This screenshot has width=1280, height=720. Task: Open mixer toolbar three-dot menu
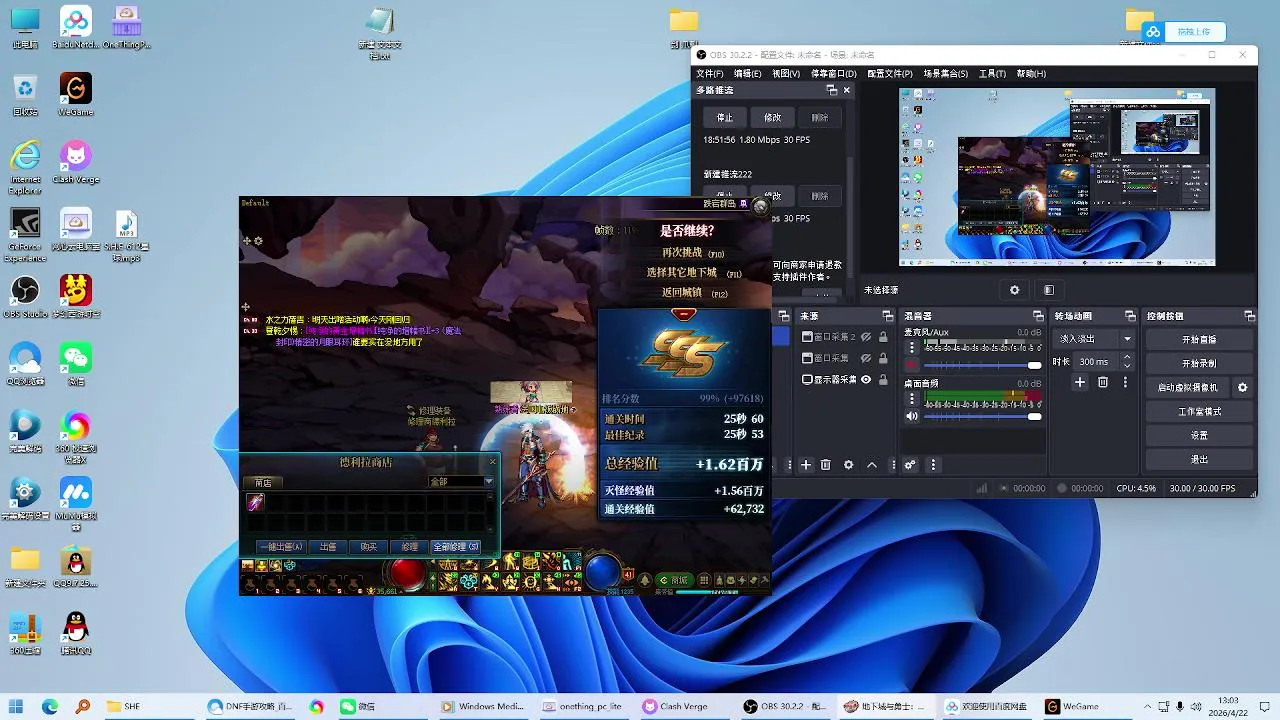933,465
